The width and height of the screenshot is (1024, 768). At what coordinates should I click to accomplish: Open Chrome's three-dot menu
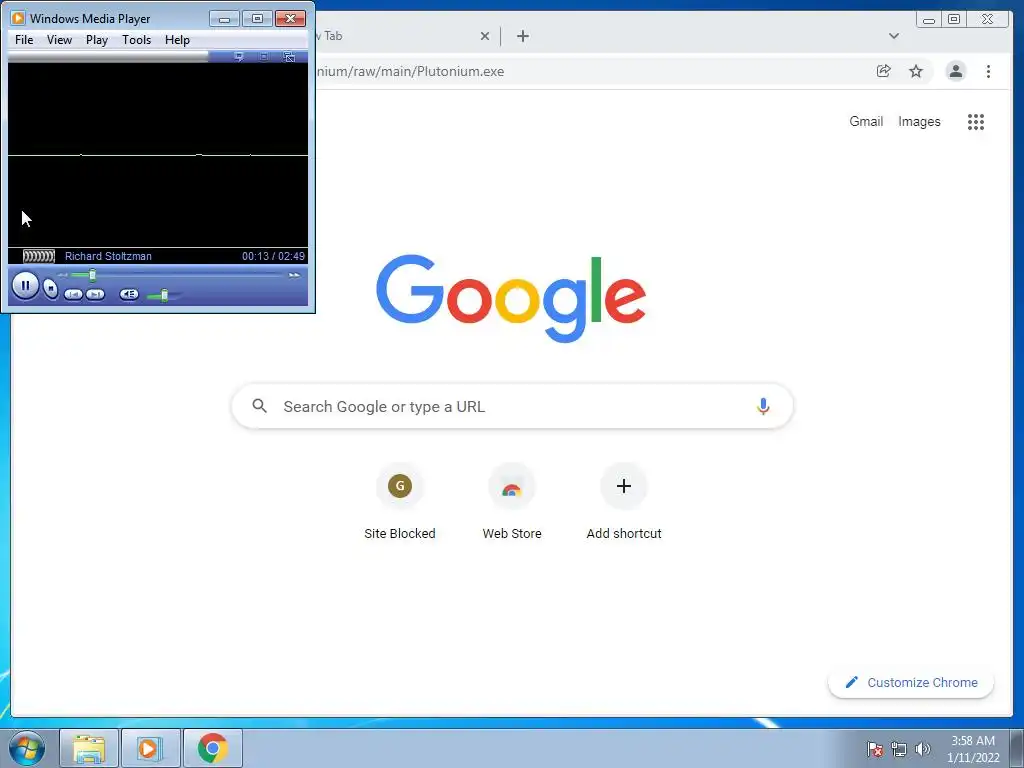[988, 71]
